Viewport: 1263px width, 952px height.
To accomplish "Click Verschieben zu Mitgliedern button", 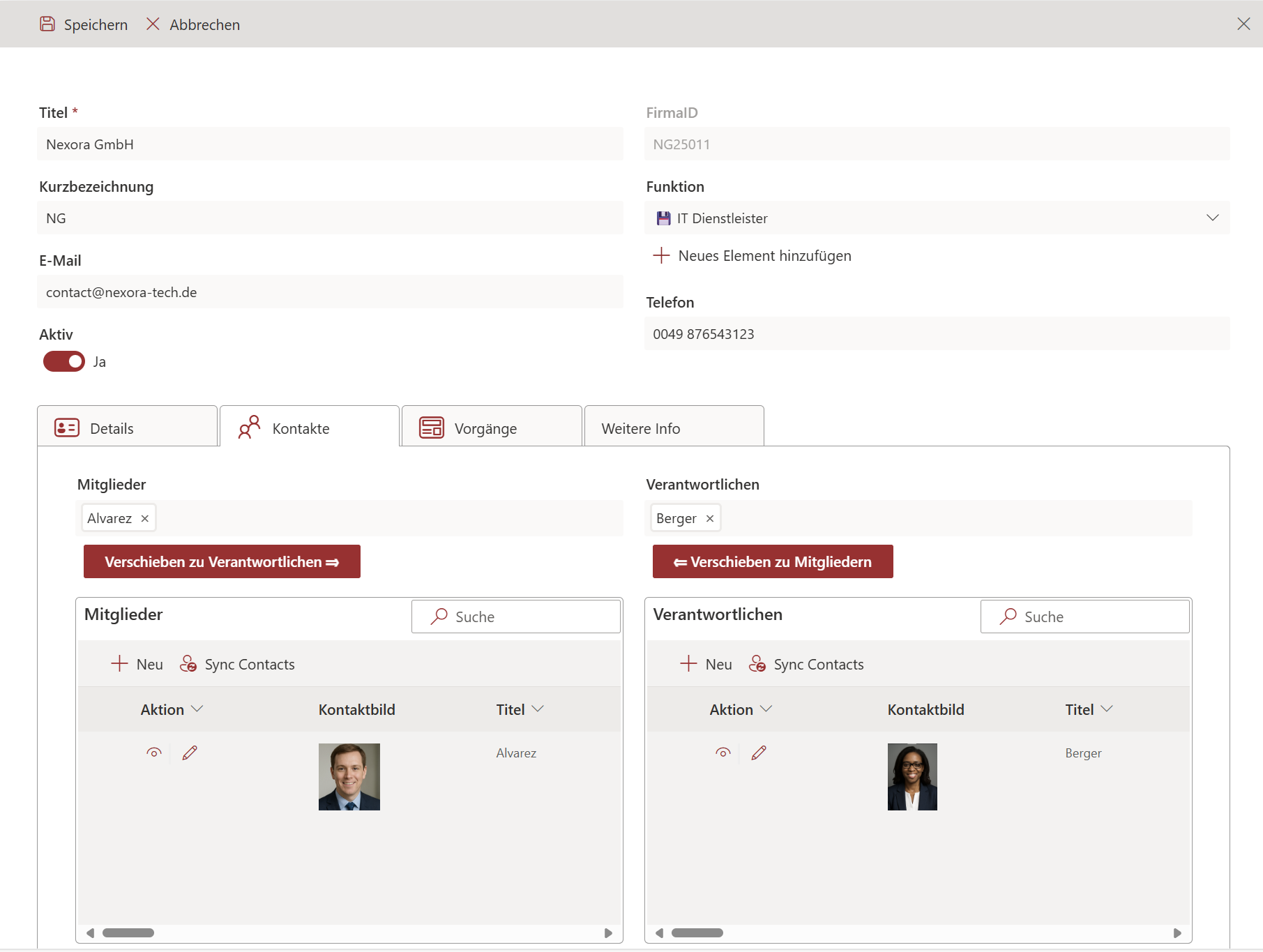I will tap(773, 561).
